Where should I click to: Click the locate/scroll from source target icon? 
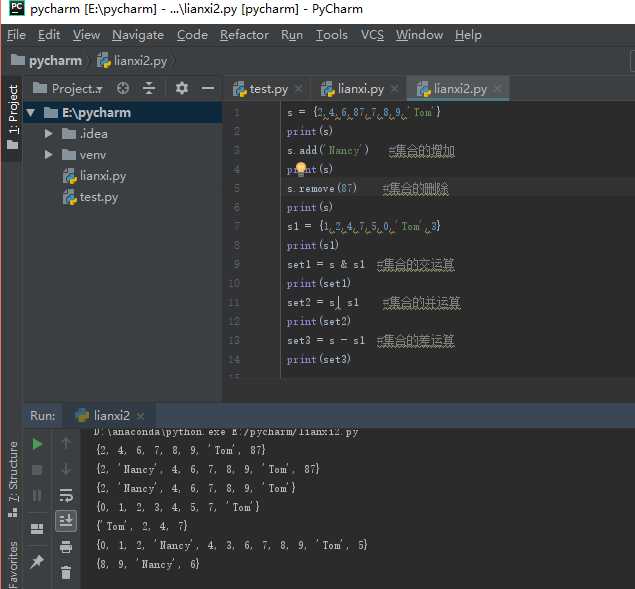pyautogui.click(x=123, y=88)
